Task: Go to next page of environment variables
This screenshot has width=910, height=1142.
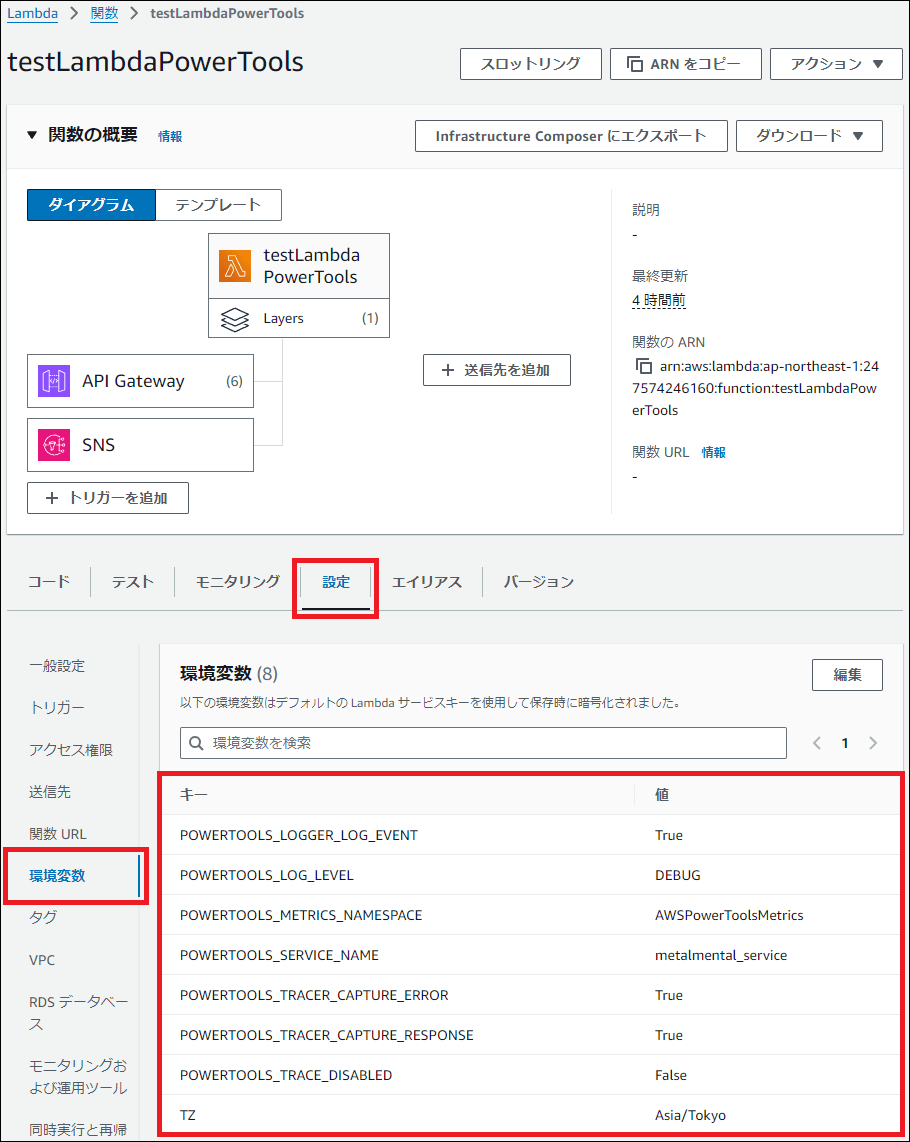Action: click(x=873, y=743)
